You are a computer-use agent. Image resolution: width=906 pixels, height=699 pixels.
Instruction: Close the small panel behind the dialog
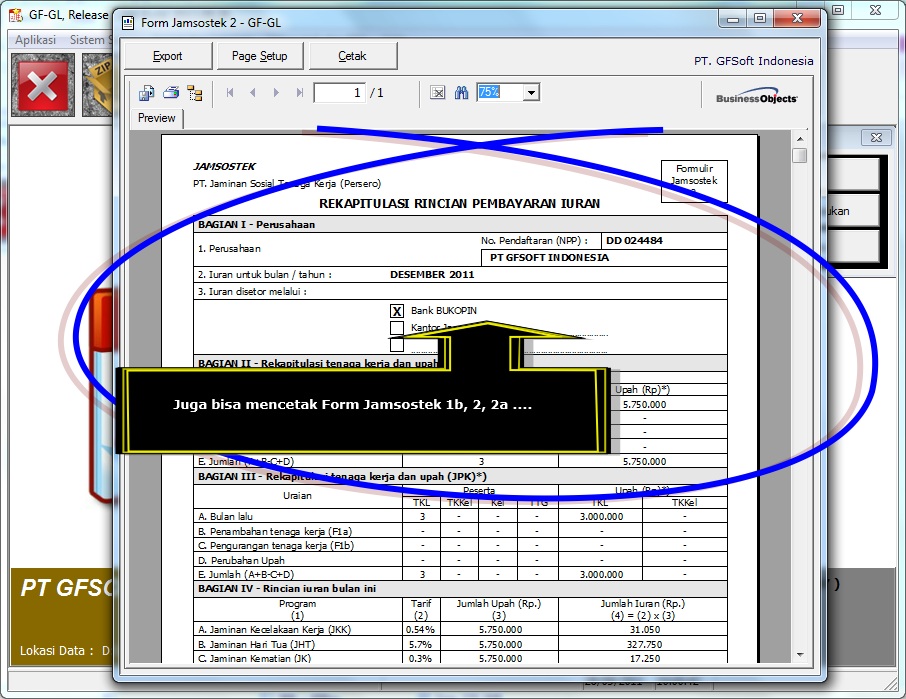[876, 137]
